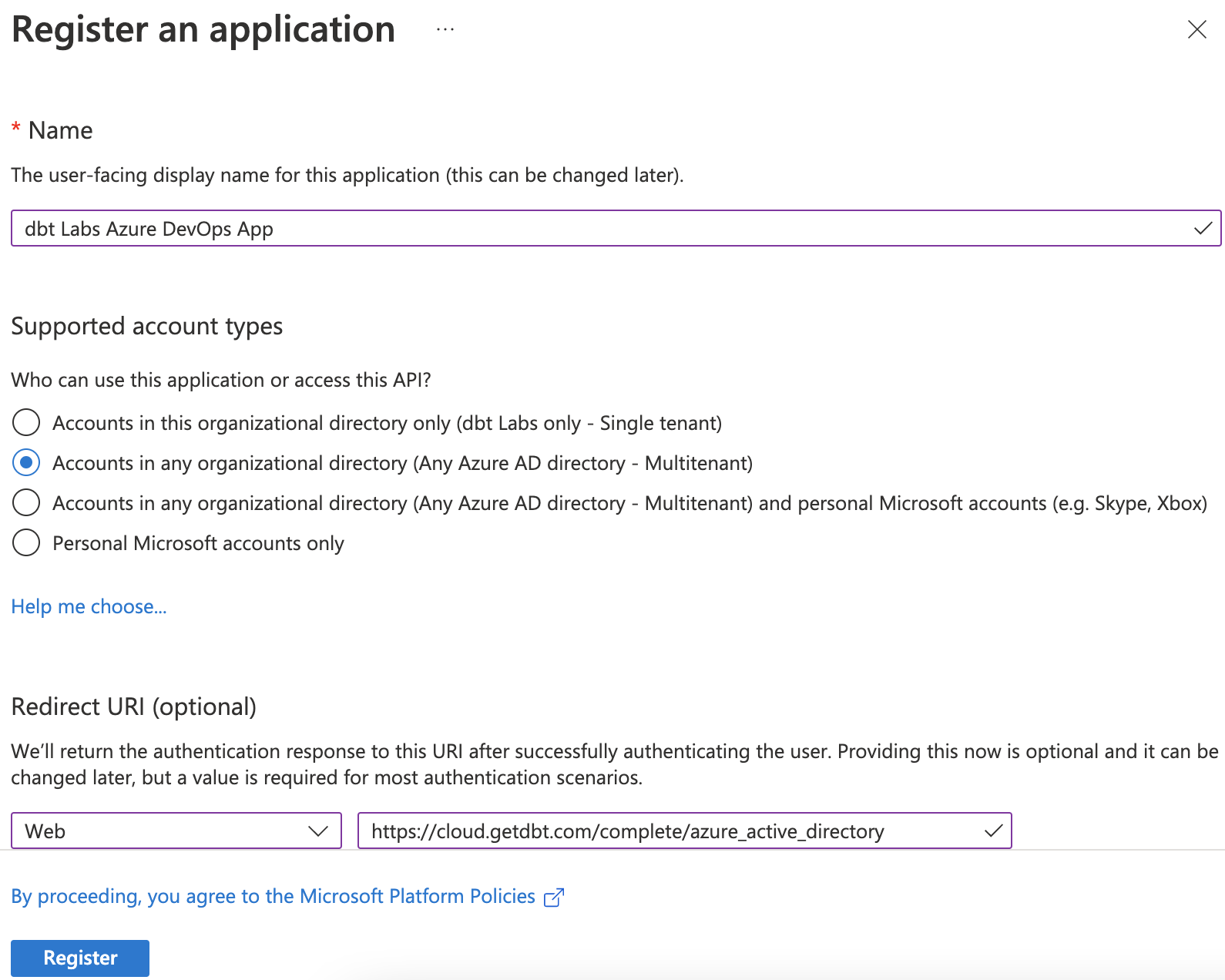The height and width of the screenshot is (980, 1225).
Task: Click into the Redirect URI URL field
Action: [x=670, y=831]
